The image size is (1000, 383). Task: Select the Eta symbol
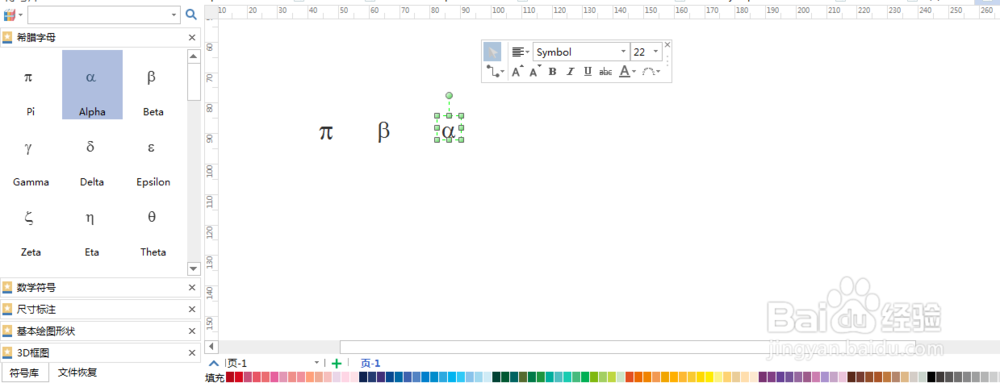click(92, 225)
